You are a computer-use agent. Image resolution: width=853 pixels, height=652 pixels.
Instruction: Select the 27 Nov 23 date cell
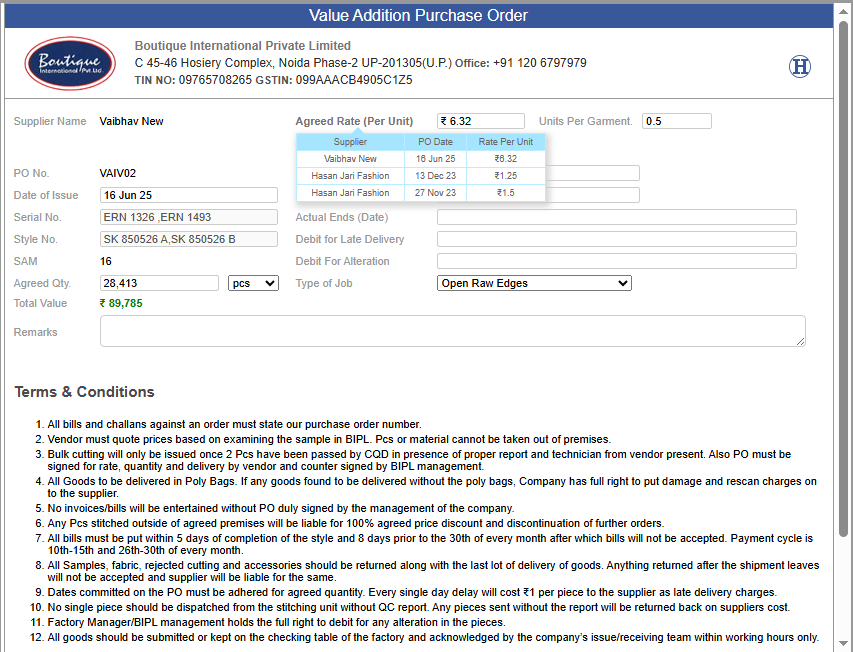tap(435, 193)
